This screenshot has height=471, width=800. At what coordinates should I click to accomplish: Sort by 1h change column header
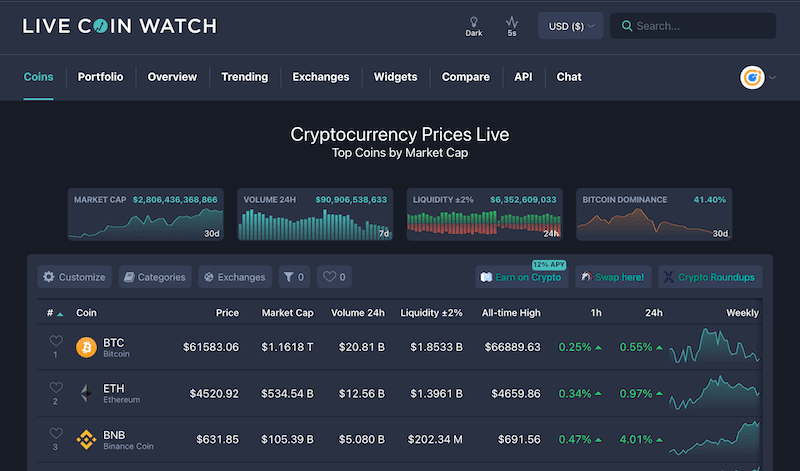point(596,313)
